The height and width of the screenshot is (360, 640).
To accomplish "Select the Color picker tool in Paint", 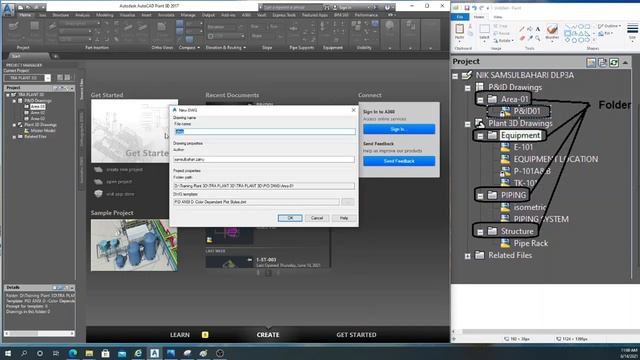I will (x=530, y=38).
